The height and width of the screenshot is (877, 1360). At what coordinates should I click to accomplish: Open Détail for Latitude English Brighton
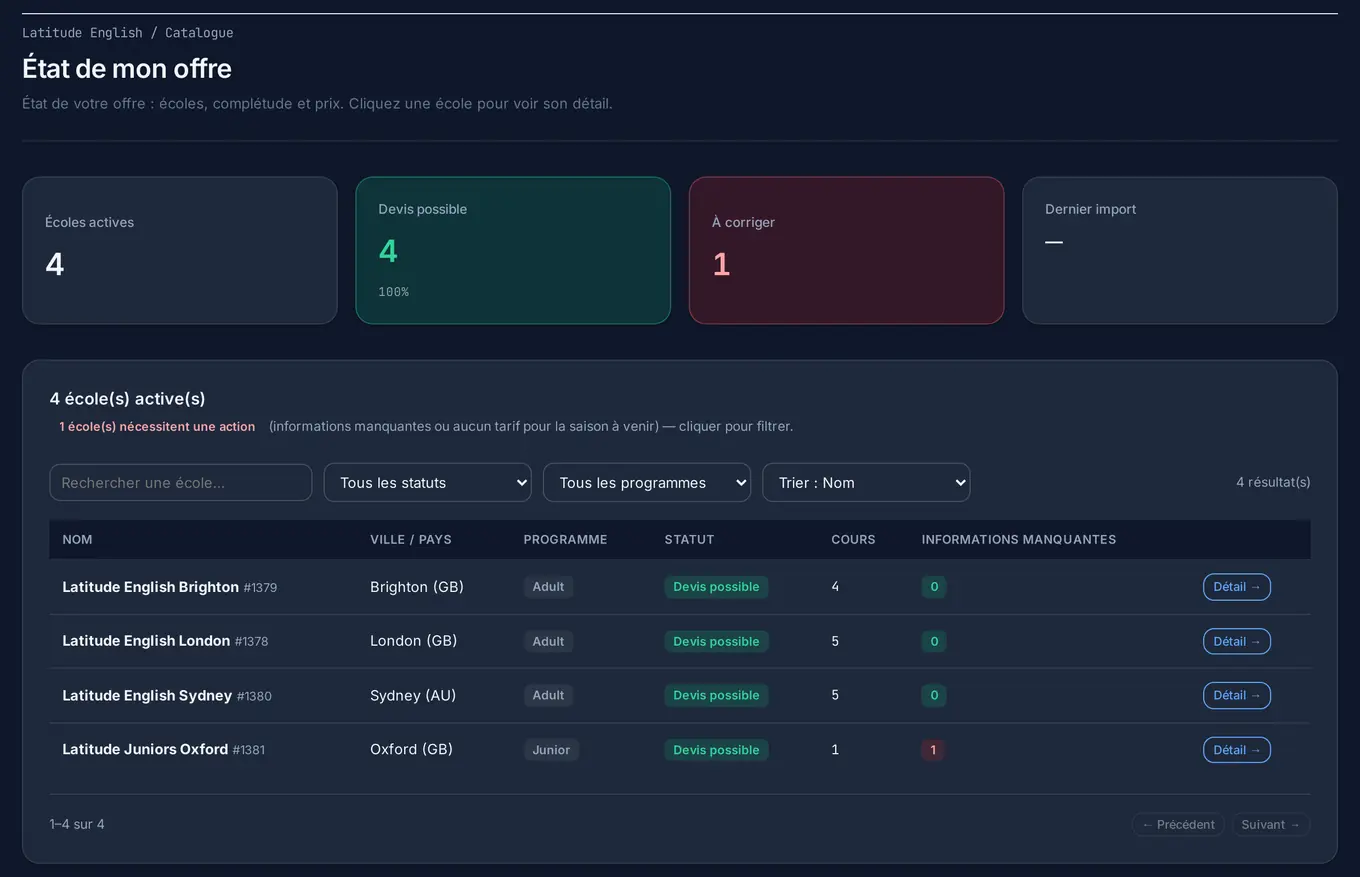pyautogui.click(x=1237, y=587)
